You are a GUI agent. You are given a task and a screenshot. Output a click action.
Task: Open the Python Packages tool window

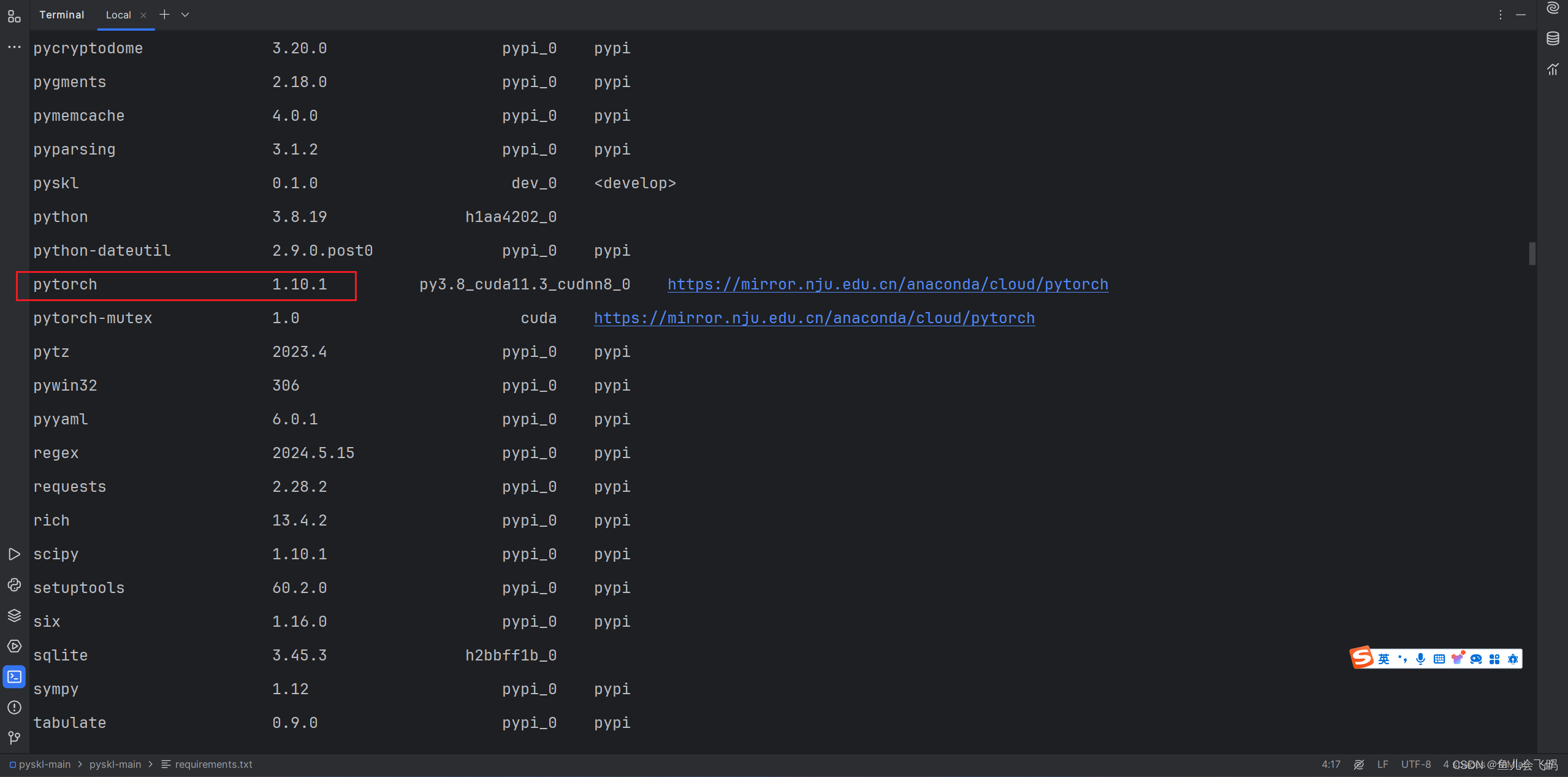pos(14,616)
